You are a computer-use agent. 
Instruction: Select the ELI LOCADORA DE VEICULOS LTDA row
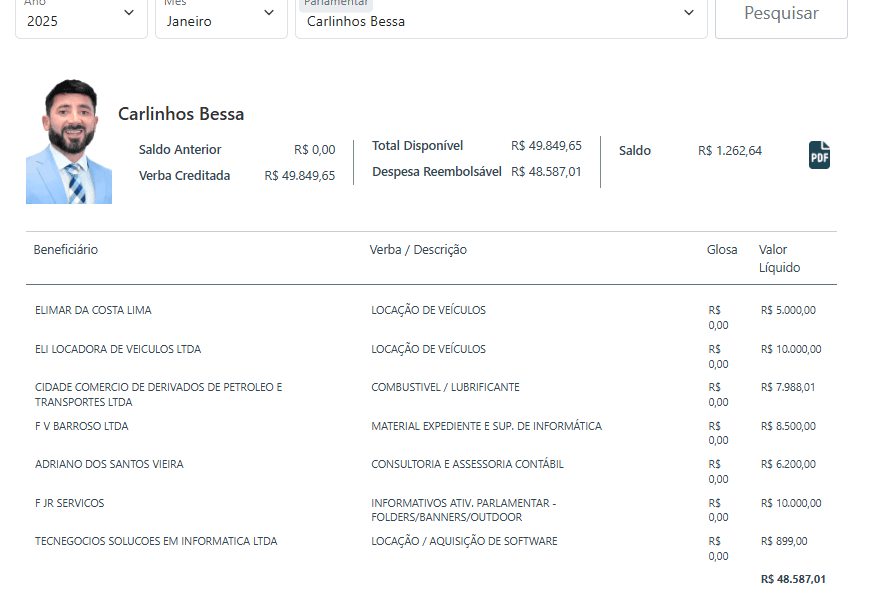coord(118,350)
